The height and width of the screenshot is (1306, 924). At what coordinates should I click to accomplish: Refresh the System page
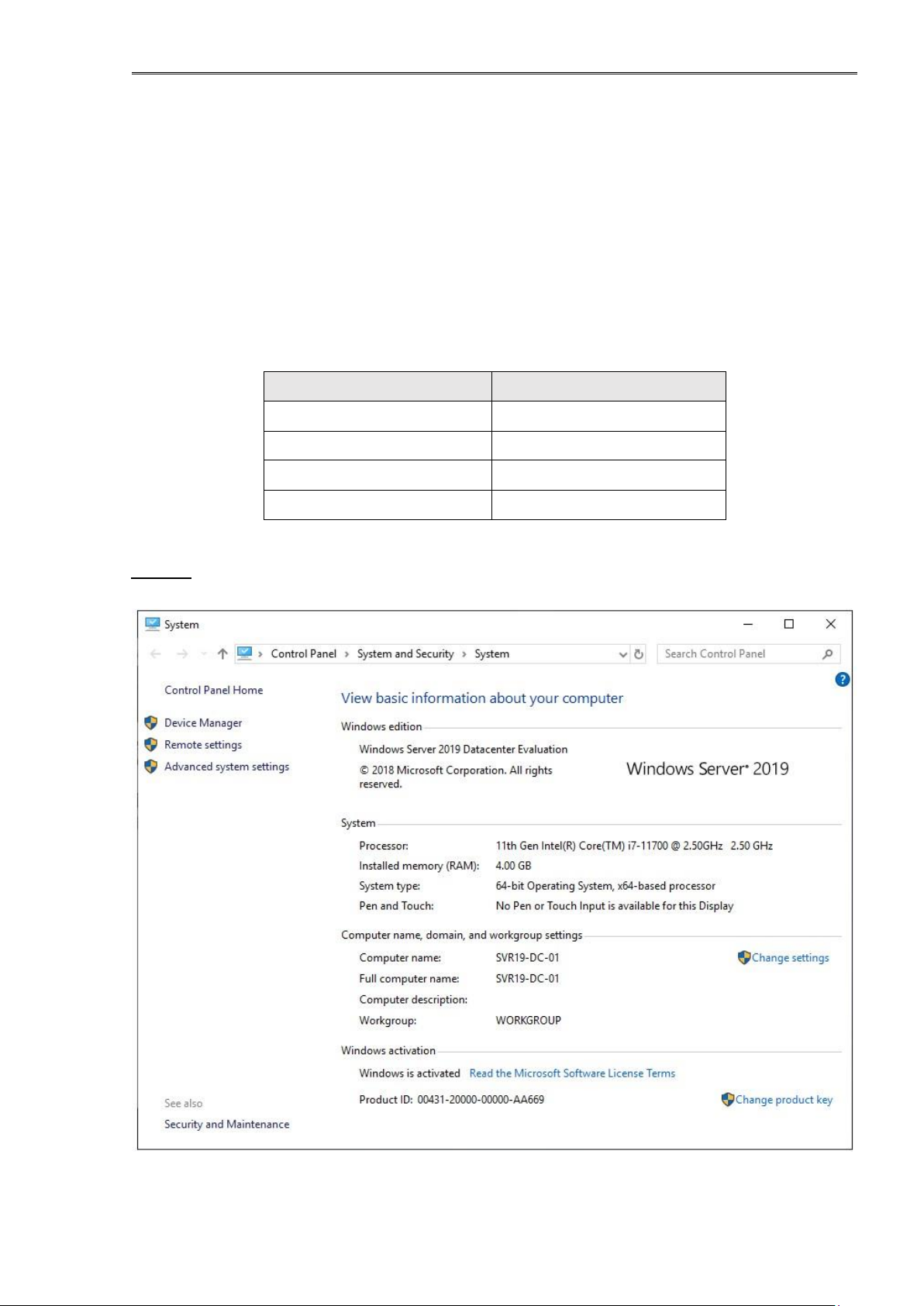pos(639,654)
